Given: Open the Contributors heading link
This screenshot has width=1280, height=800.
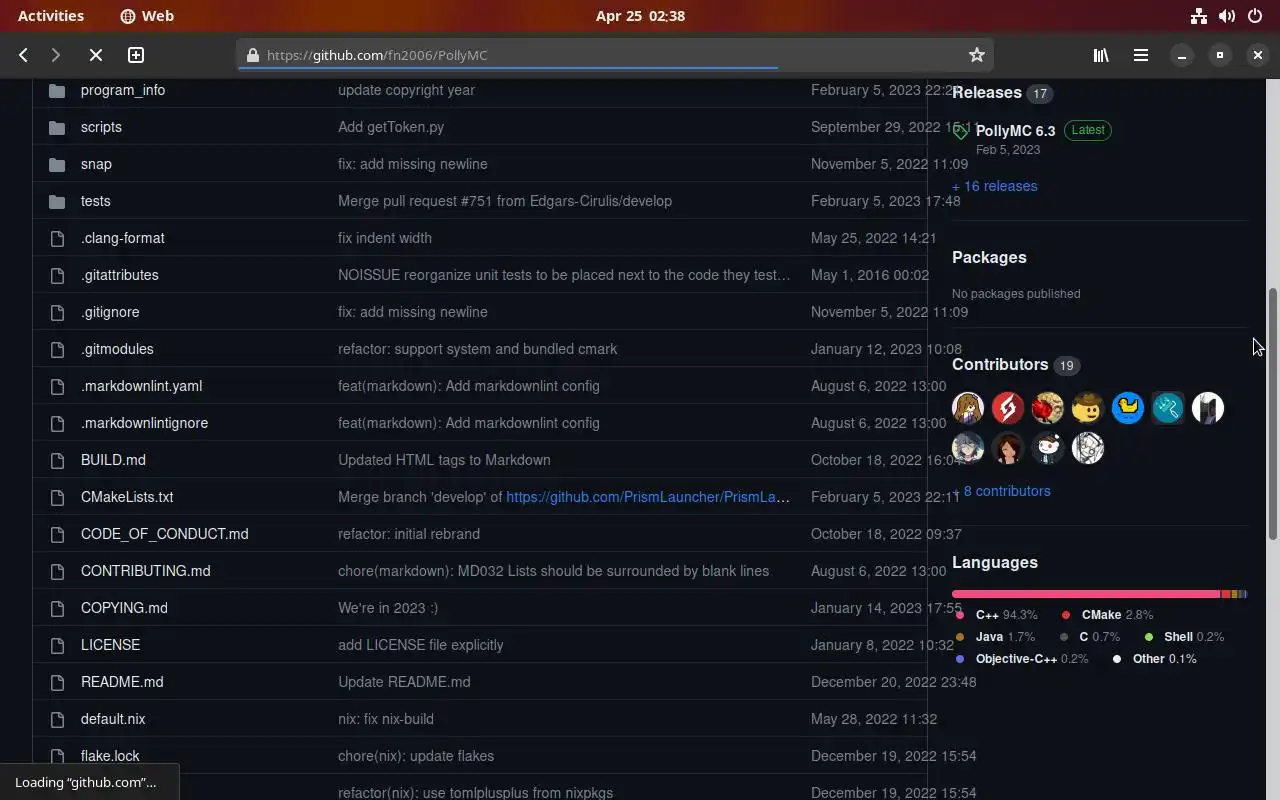Looking at the screenshot, I should coord(1000,364).
